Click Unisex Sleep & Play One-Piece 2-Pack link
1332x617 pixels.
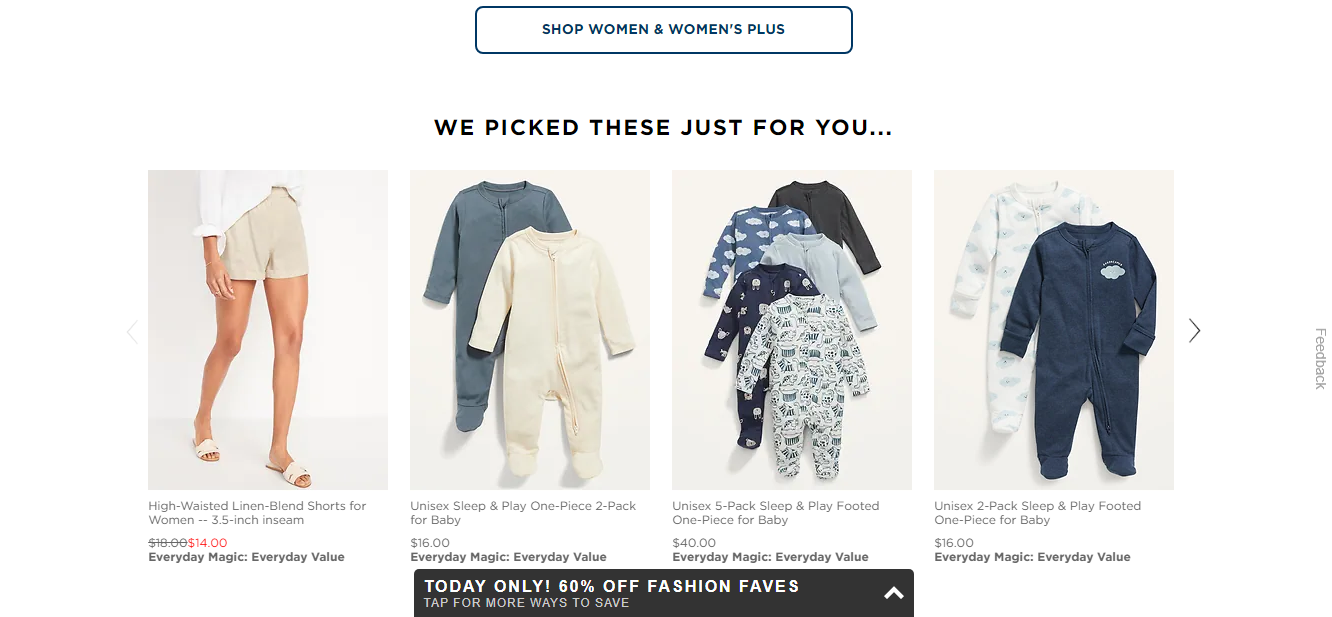tap(523, 513)
